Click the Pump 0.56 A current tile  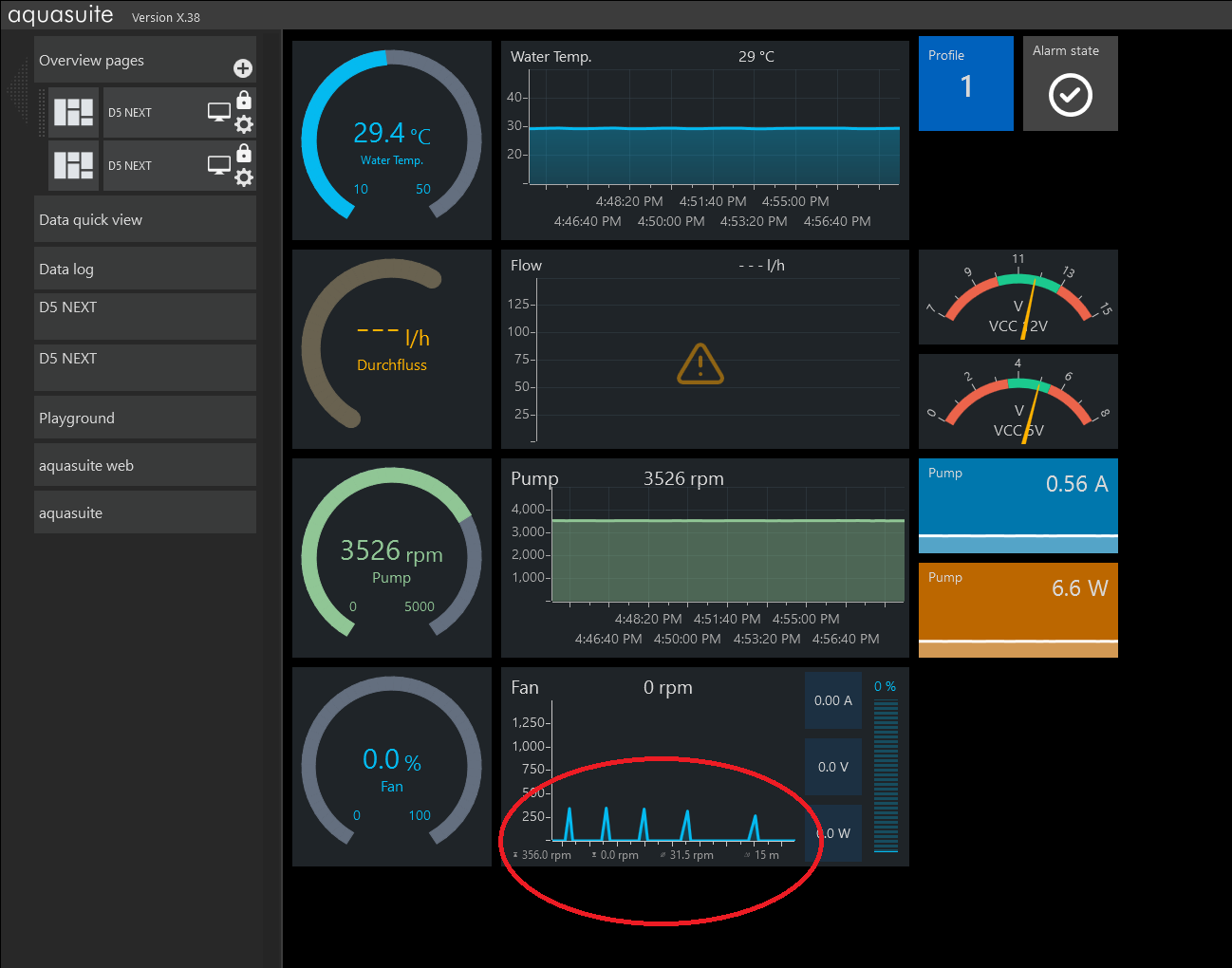pos(1017,506)
